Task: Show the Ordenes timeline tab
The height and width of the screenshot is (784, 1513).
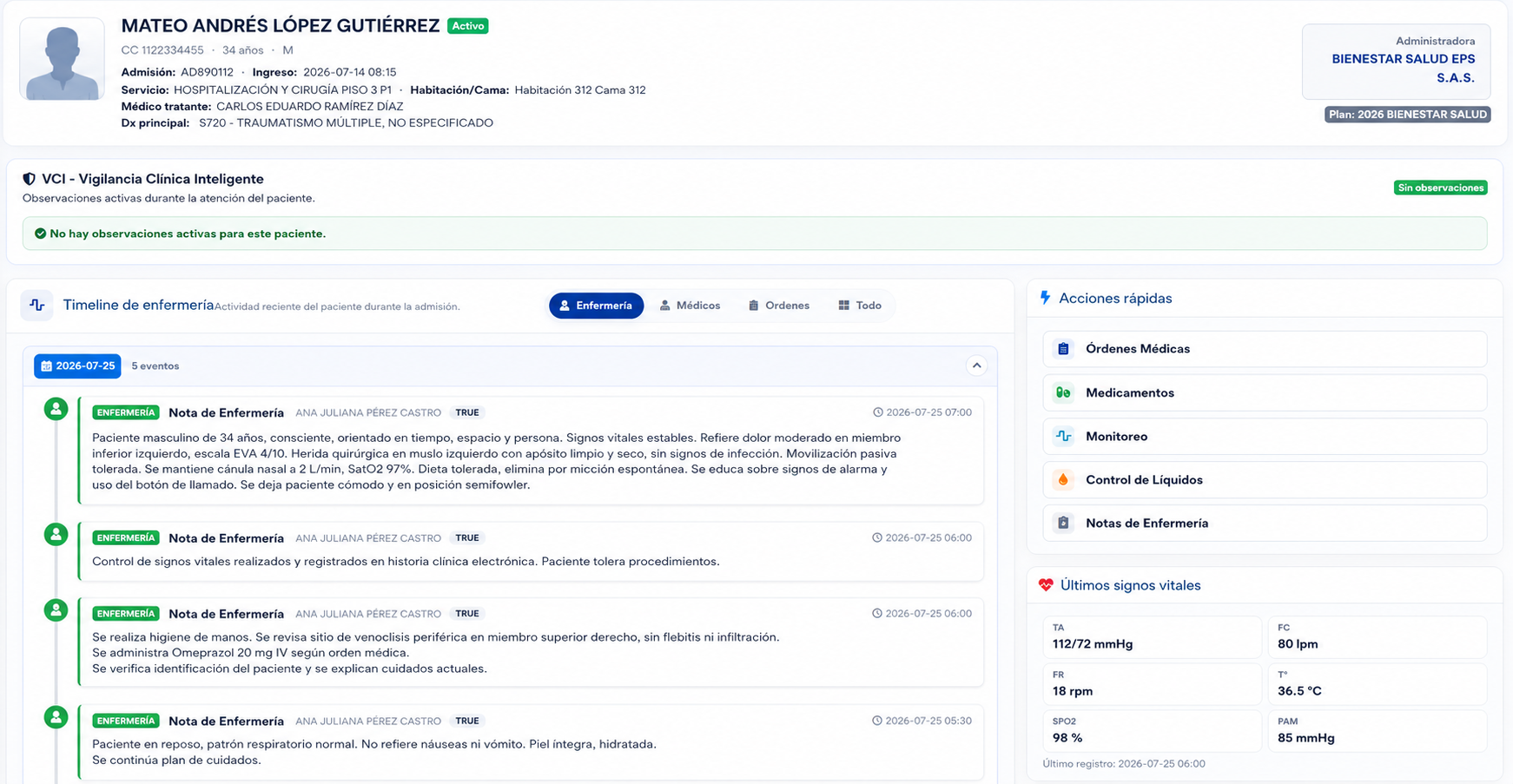Action: click(779, 306)
